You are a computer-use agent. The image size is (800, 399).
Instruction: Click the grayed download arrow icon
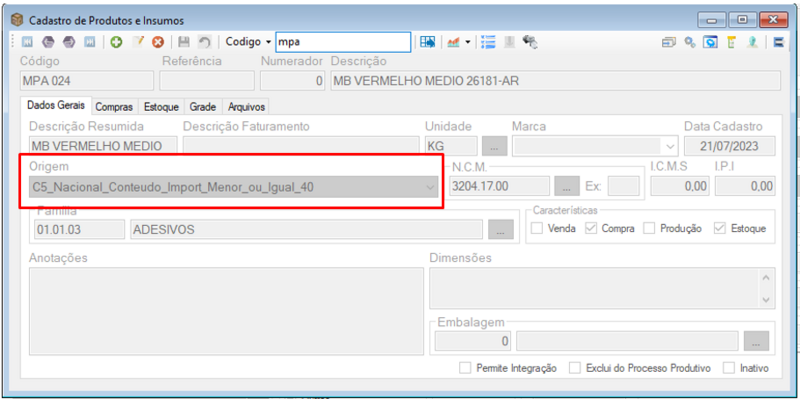(x=509, y=42)
